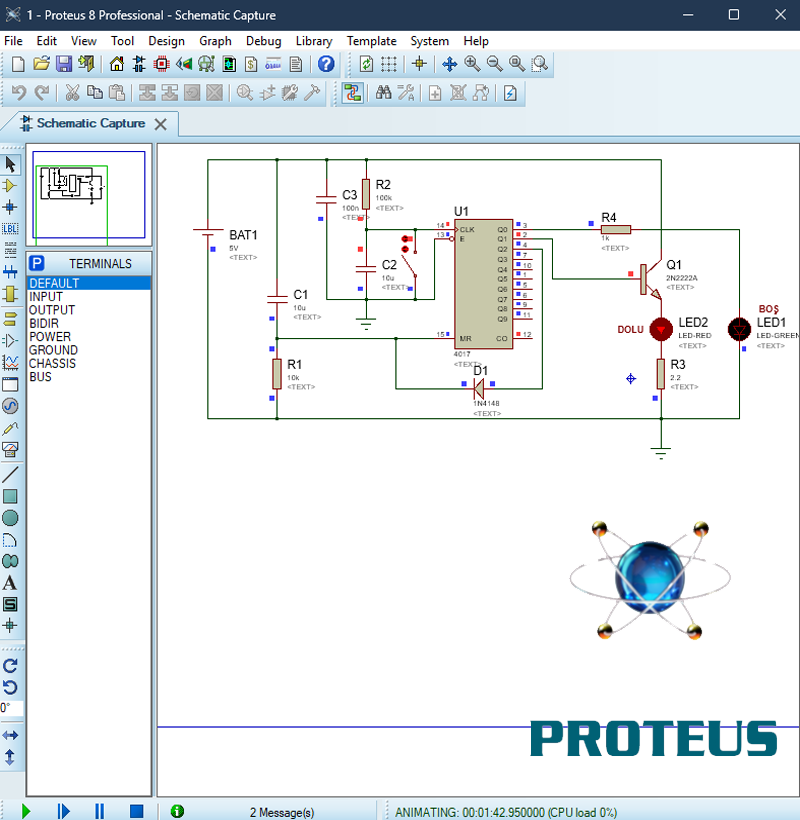Select the 2D graphics text tool
800x820 pixels.
pos(10,583)
